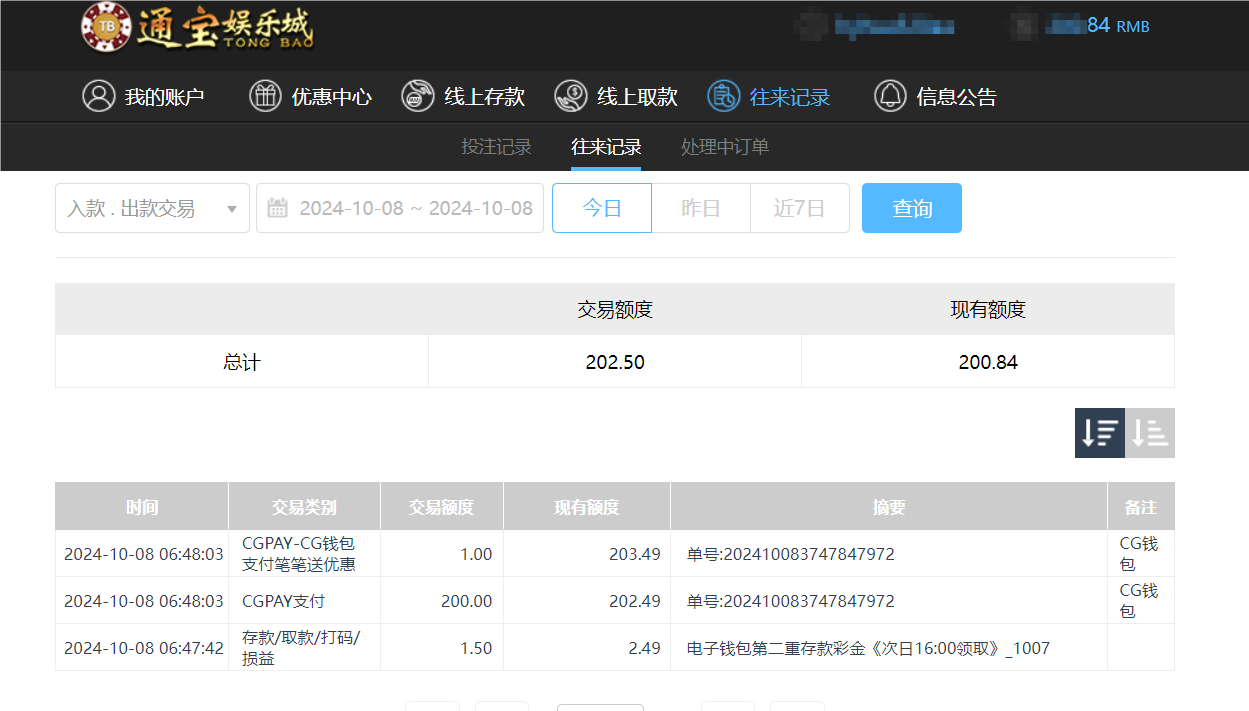Open the 入款.出款交易 dropdown
Viewport: 1249px width, 711px height.
pyautogui.click(x=152, y=208)
